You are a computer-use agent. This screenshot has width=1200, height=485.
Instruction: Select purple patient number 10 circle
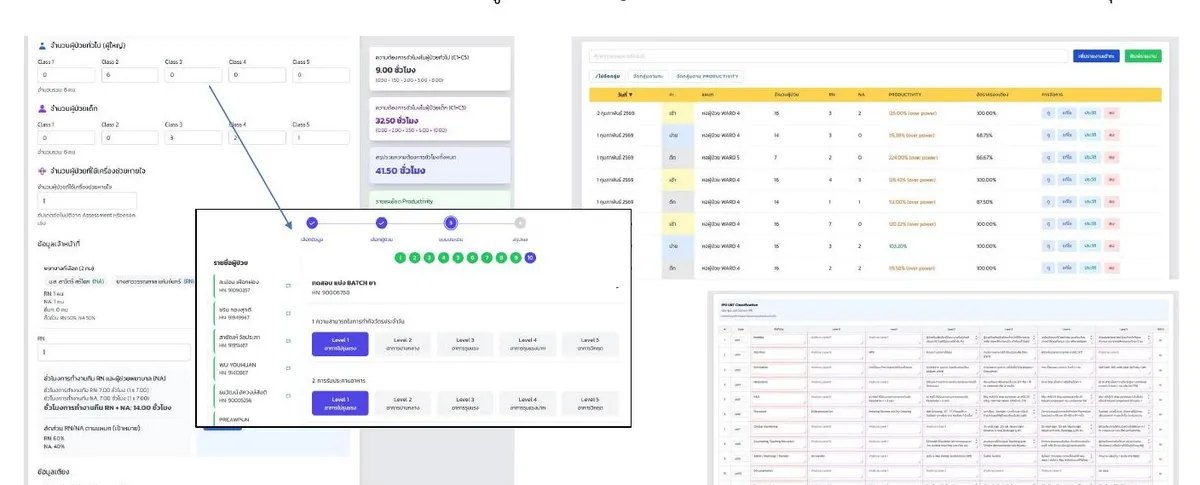[530, 257]
